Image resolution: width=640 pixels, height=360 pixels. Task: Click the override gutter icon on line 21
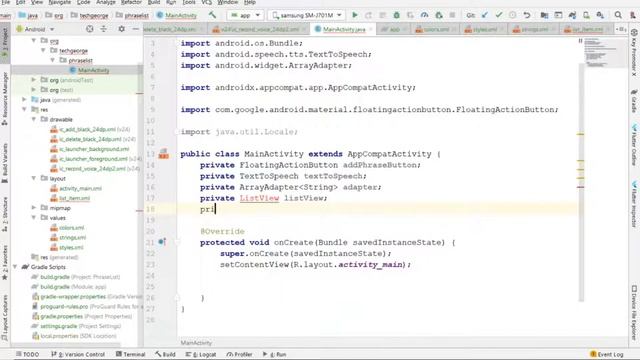[162, 242]
